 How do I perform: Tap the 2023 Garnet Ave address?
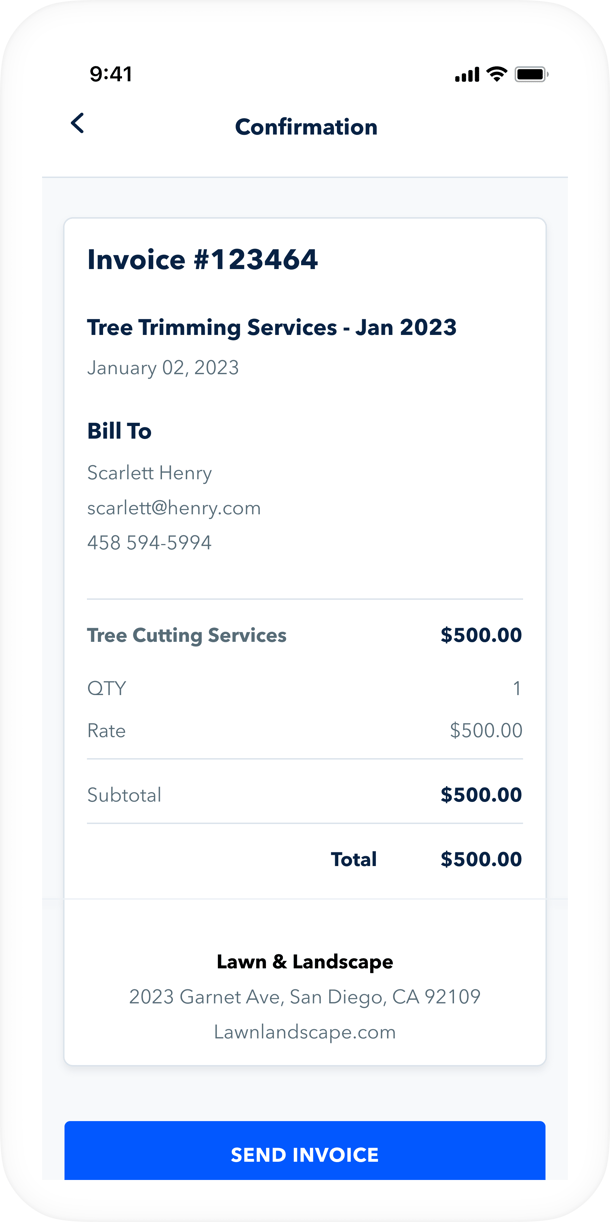[x=305, y=997]
